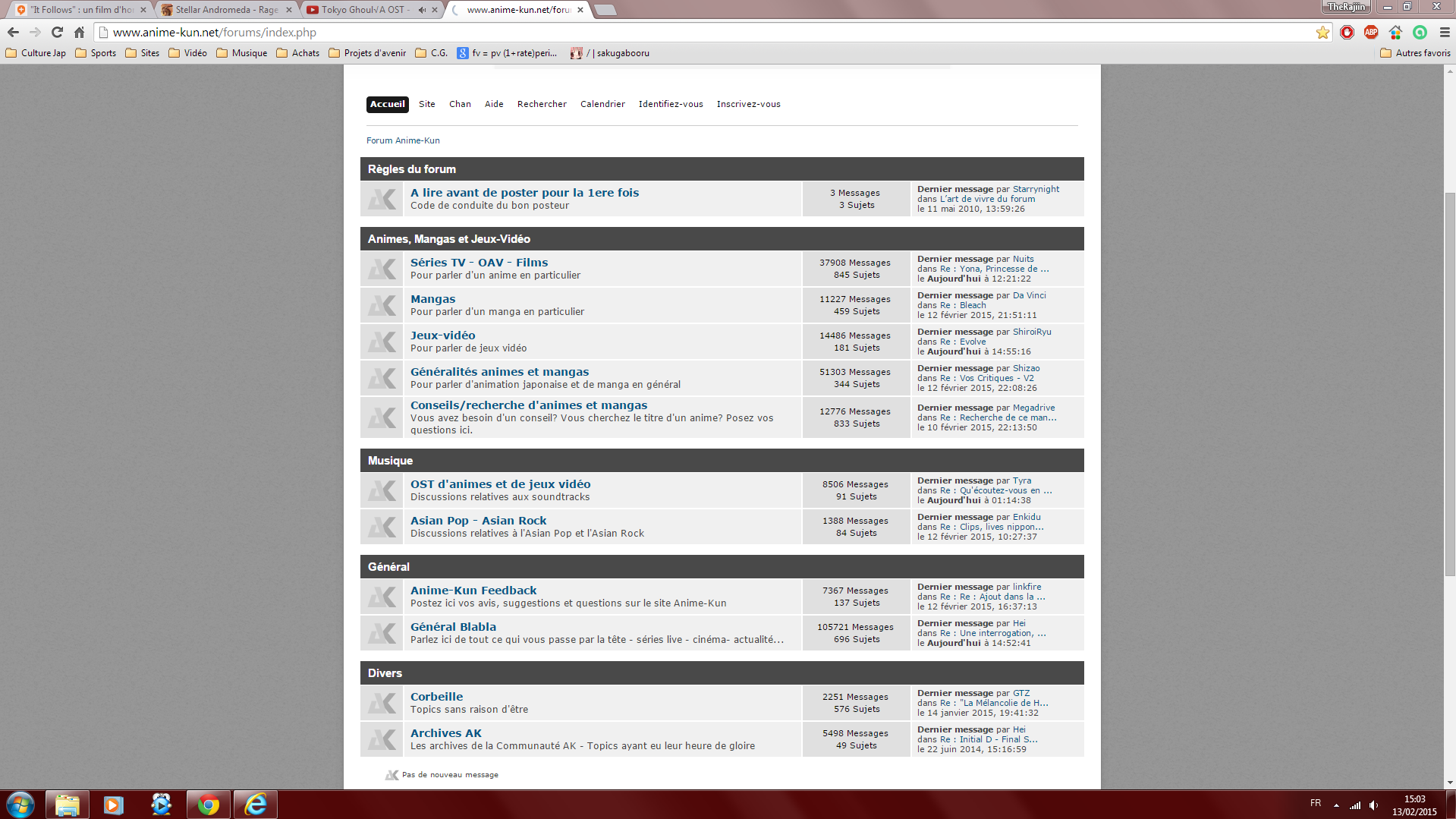Open File Explorer from the taskbar
This screenshot has width=1456, height=819.
[x=67, y=805]
